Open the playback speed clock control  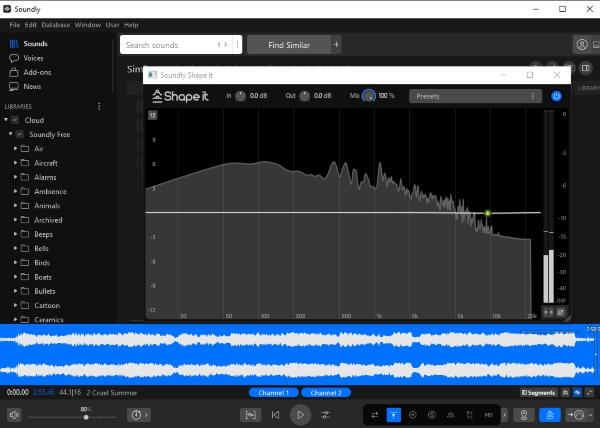(x=139, y=415)
